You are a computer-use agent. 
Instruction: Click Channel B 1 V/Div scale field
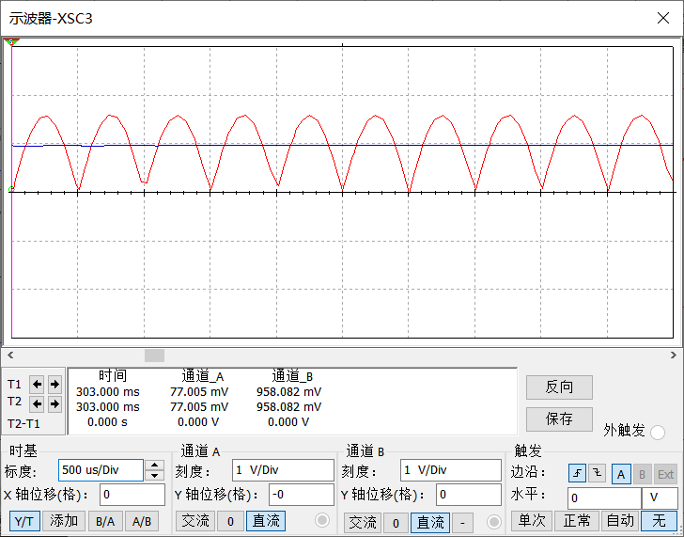click(x=451, y=470)
